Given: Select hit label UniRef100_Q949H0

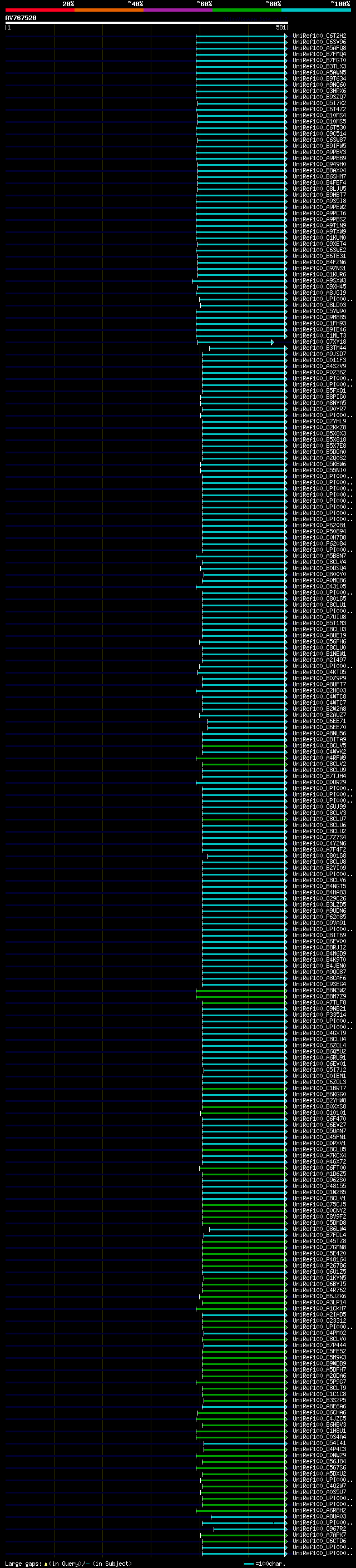Looking at the screenshot, I should [x=319, y=164].
